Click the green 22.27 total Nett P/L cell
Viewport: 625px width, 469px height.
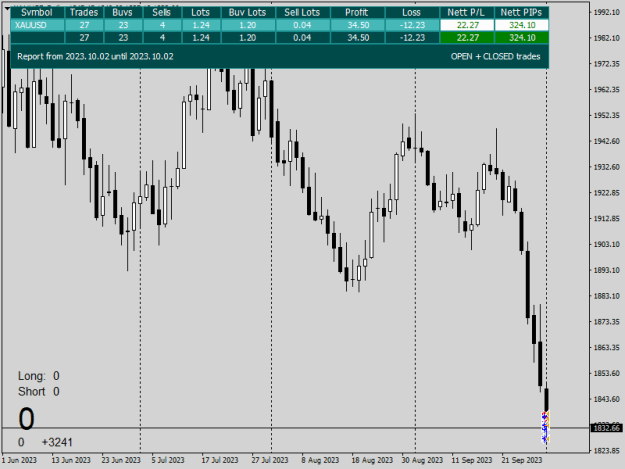[467, 38]
